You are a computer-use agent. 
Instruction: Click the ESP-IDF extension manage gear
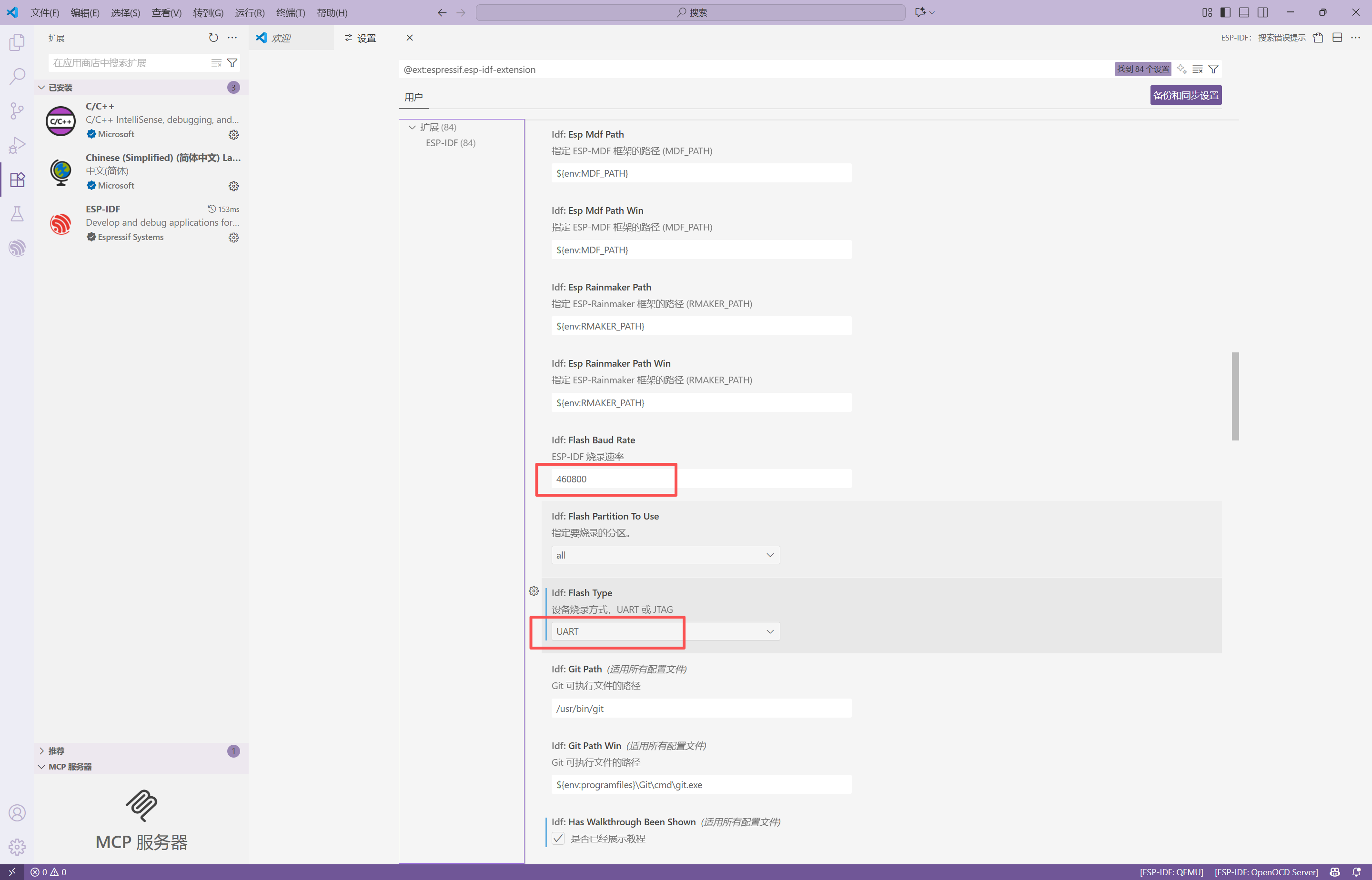point(233,238)
